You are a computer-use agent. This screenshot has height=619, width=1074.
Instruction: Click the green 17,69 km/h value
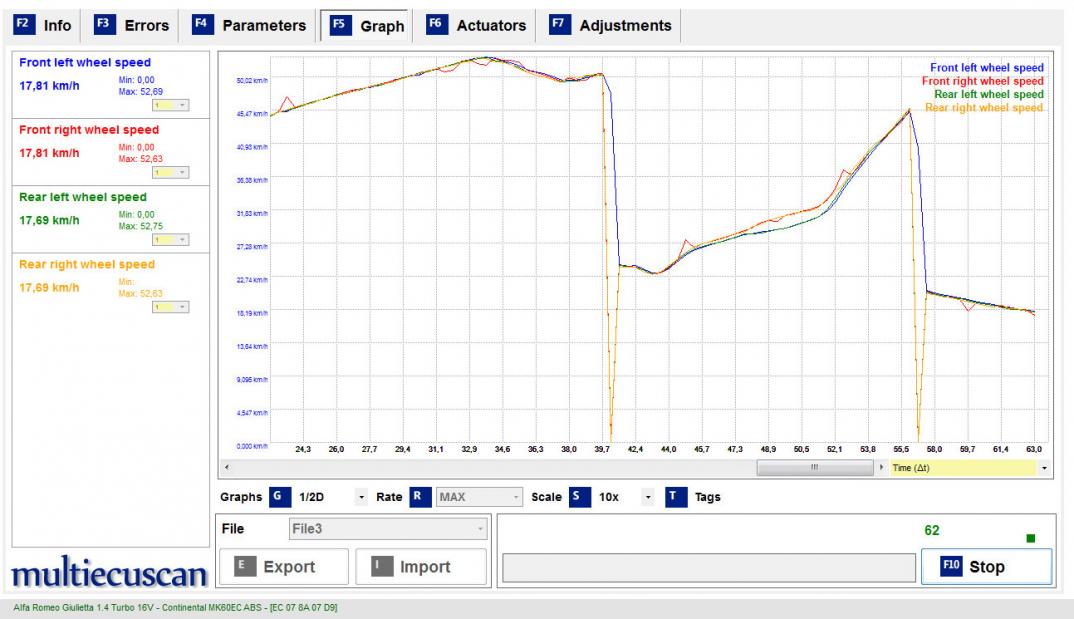point(49,220)
